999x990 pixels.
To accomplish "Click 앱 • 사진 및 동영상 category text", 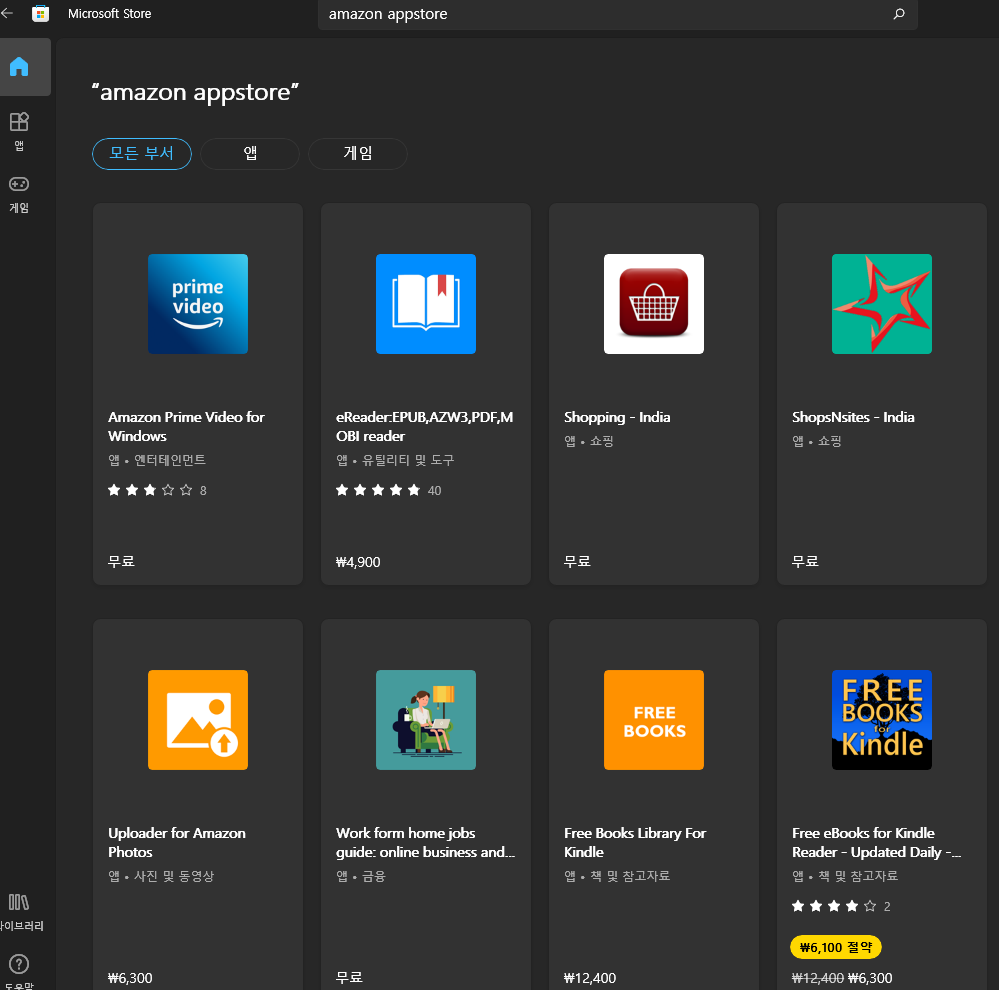I will click(161, 876).
